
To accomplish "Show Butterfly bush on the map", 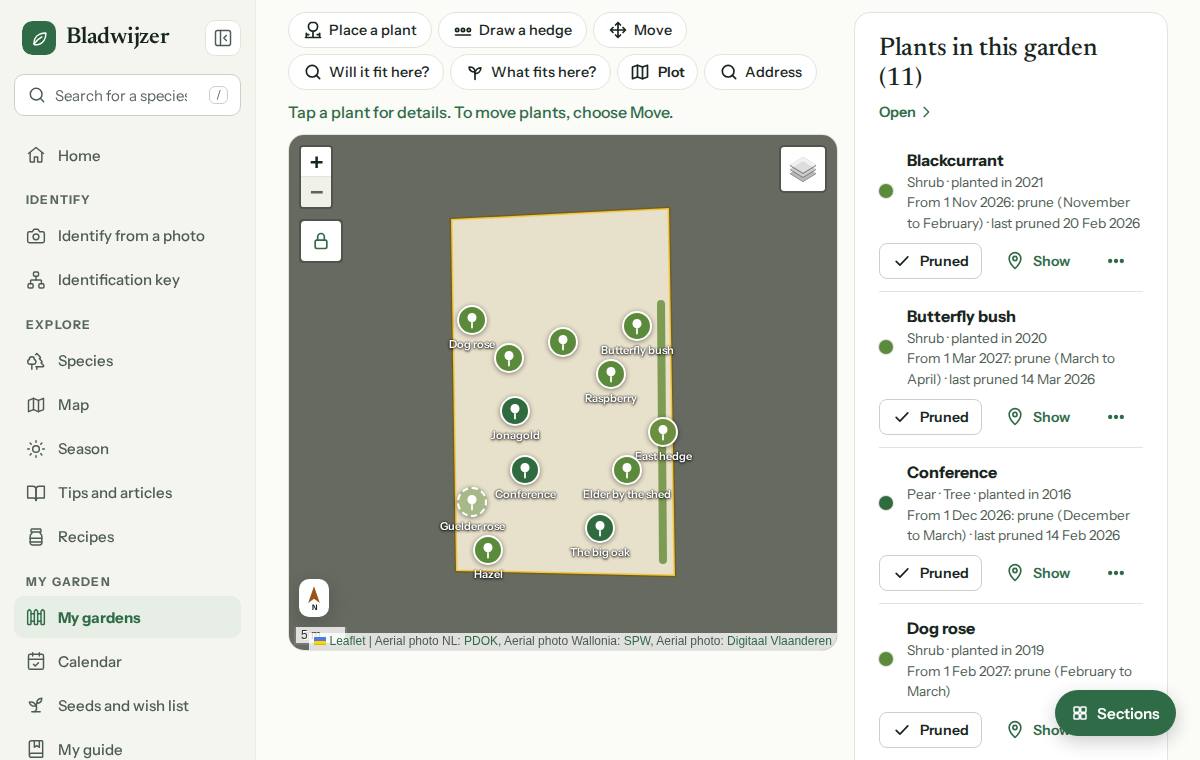I will click(x=1038, y=417).
